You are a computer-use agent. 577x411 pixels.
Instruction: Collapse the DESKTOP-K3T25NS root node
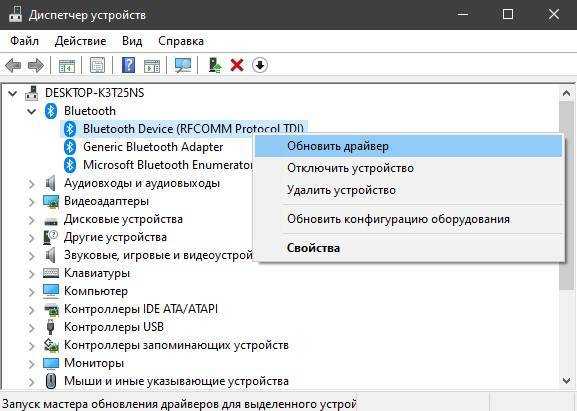13,93
